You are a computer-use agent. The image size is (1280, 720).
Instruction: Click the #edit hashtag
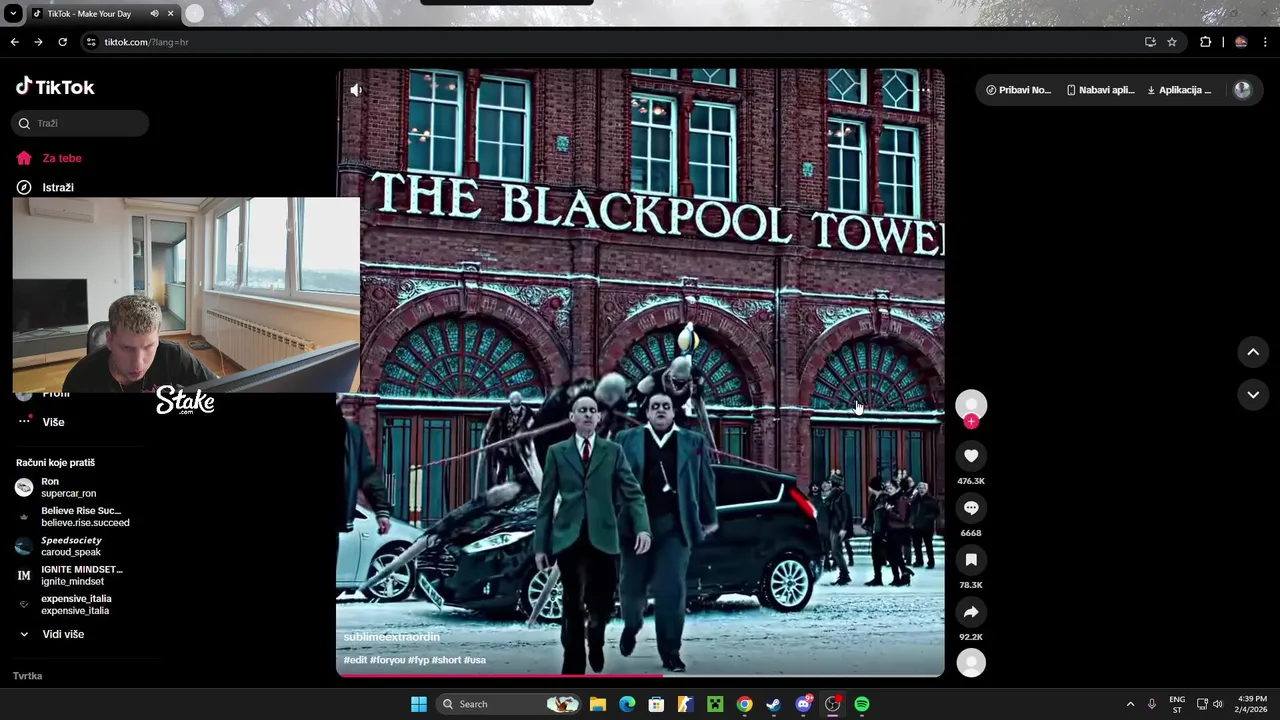(355, 660)
